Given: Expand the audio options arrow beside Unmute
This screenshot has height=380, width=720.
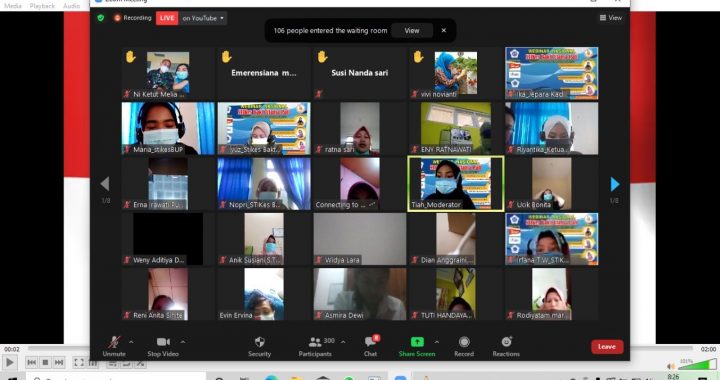Looking at the screenshot, I should (131, 342).
